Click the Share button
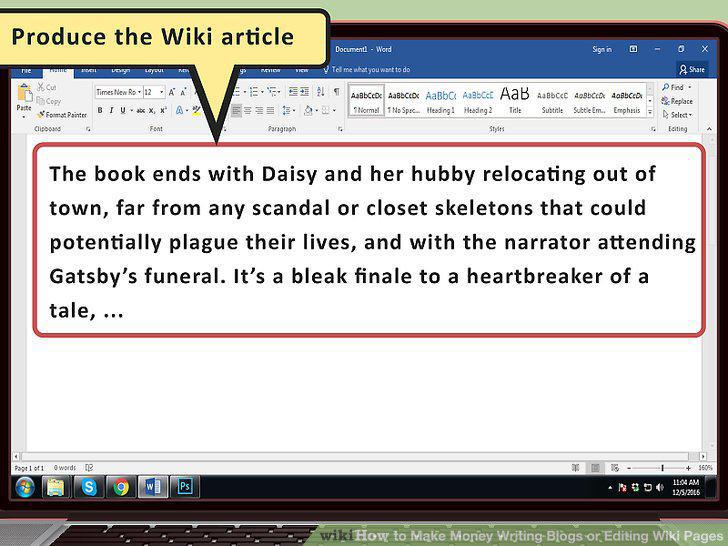 [x=692, y=70]
